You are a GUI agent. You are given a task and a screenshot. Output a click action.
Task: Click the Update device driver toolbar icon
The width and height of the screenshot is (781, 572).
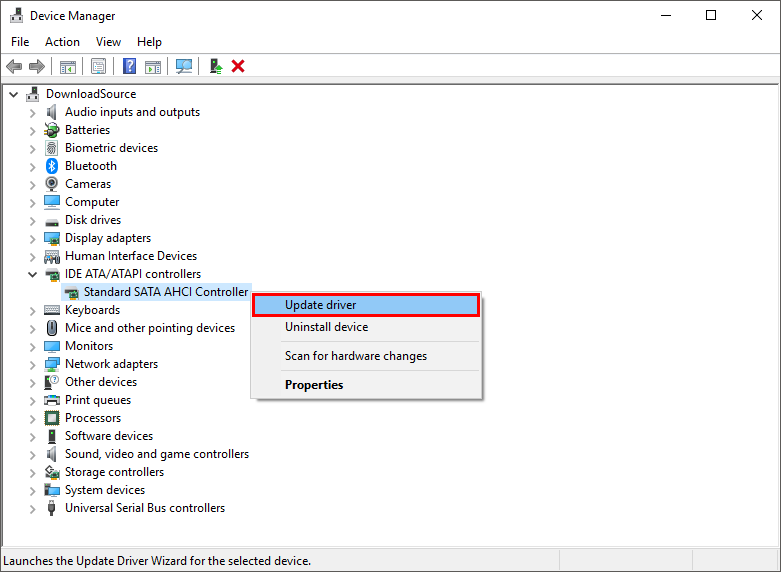click(216, 66)
